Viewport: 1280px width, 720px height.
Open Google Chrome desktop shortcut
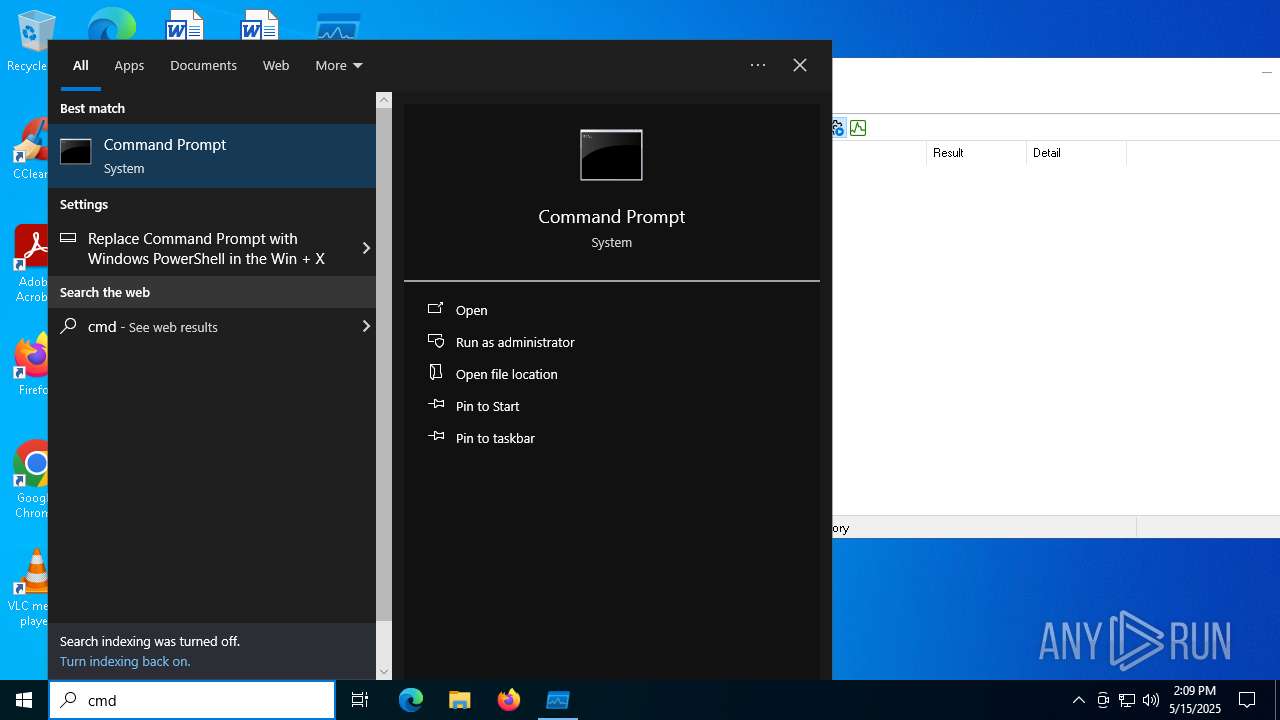pyautogui.click(x=30, y=480)
